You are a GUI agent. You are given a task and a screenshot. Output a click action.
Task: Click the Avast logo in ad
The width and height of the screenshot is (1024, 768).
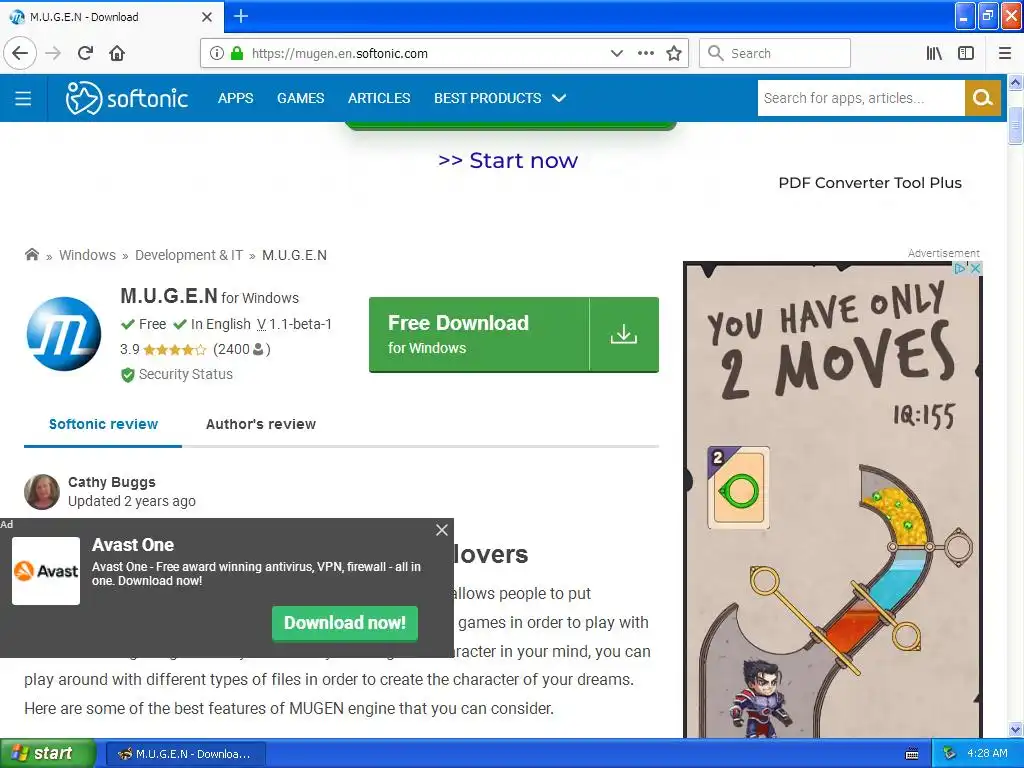point(46,571)
